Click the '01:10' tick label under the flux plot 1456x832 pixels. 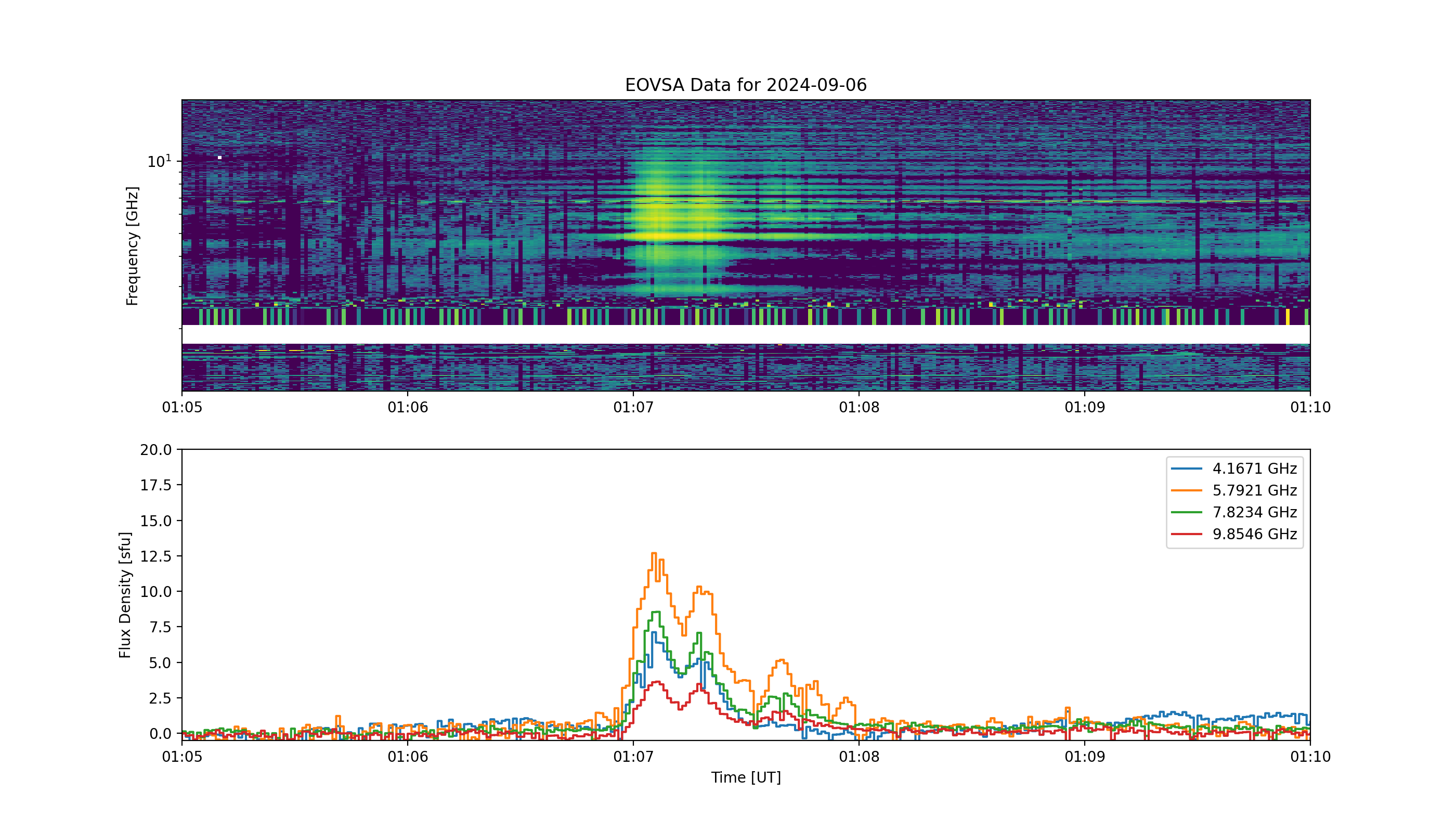[1310, 757]
